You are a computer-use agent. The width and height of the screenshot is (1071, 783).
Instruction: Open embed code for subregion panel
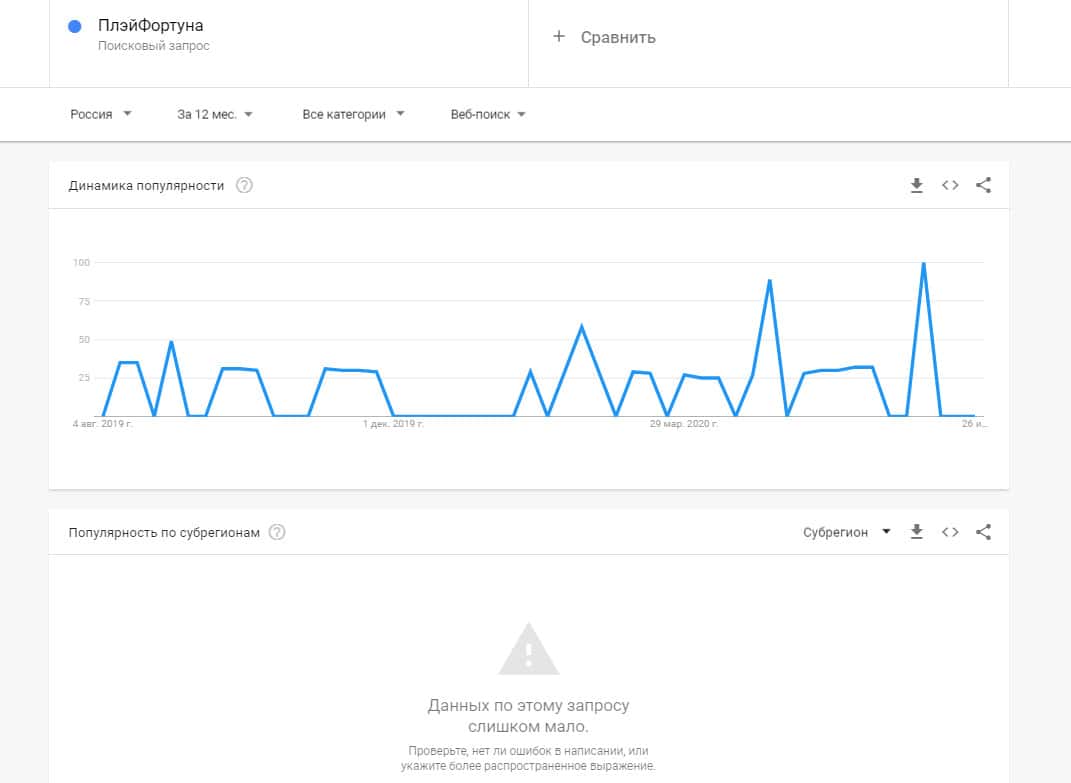pos(950,532)
